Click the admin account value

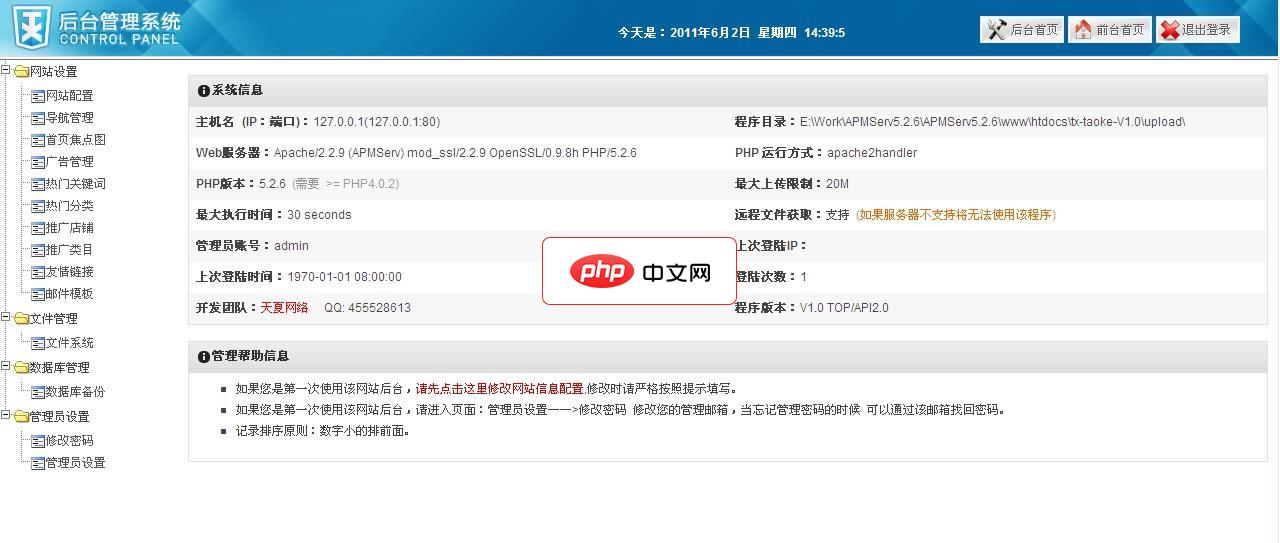click(x=291, y=246)
